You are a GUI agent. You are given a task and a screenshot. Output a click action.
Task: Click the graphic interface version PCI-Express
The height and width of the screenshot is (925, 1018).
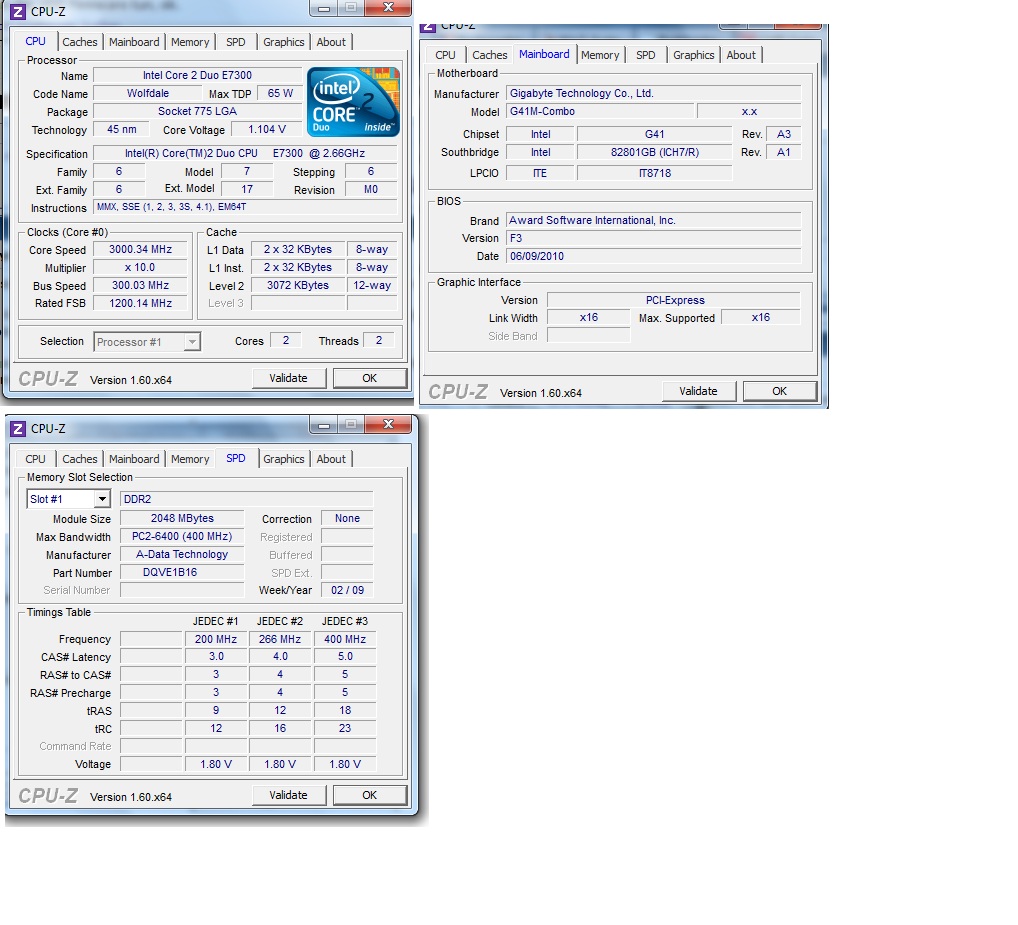tap(674, 301)
